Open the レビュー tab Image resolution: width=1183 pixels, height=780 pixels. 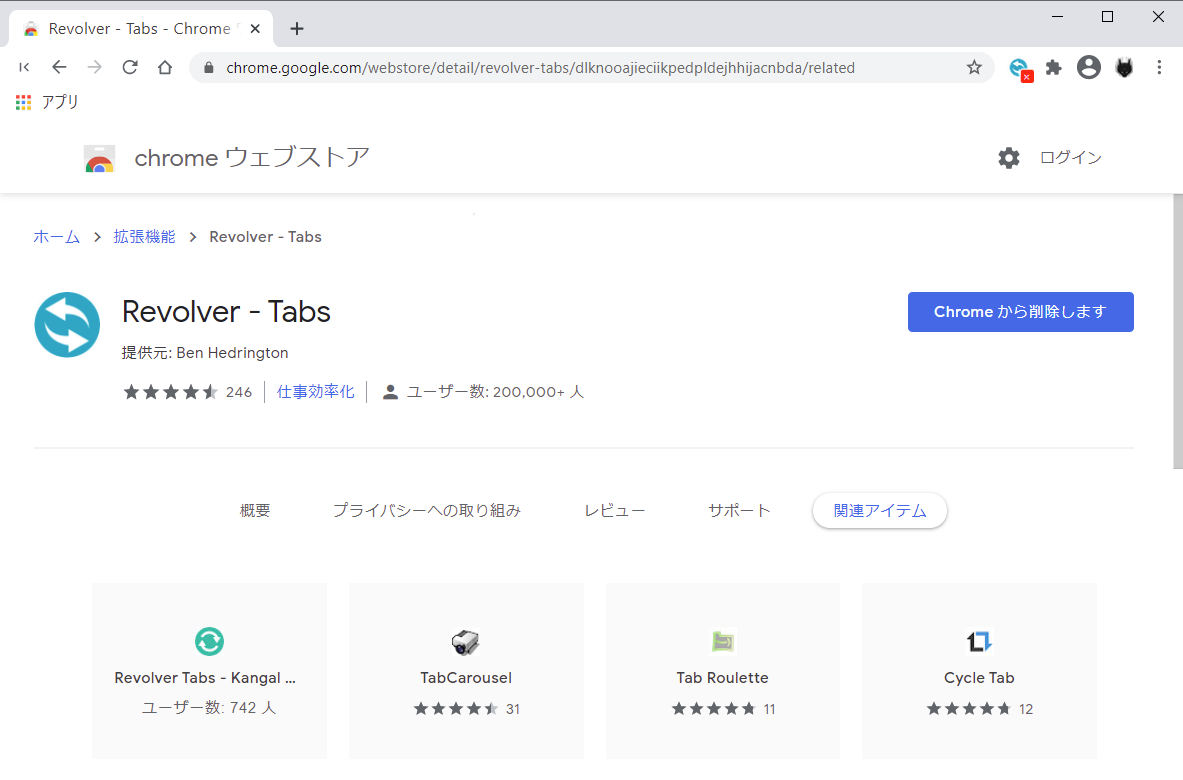(614, 511)
